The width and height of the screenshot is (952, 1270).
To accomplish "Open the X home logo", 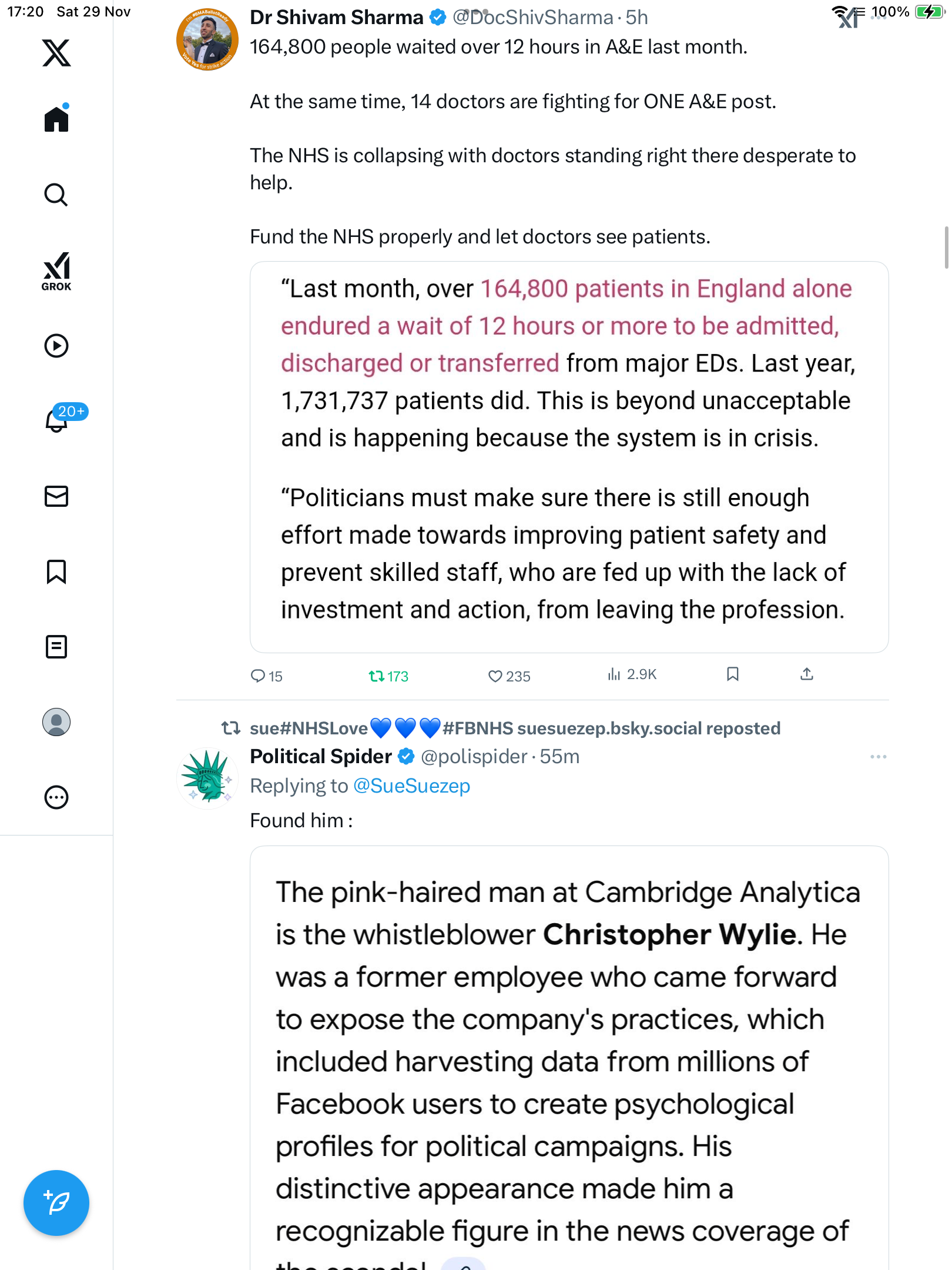I will 56,53.
